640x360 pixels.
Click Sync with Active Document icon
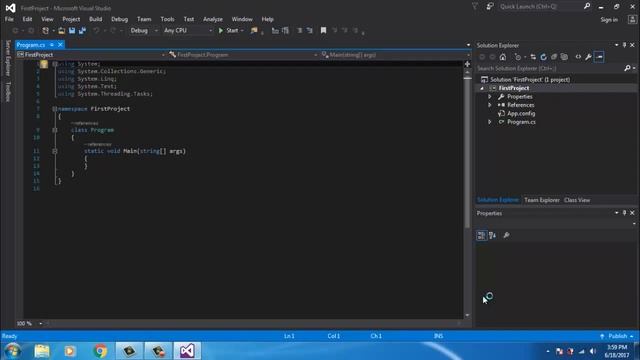[x=533, y=57]
